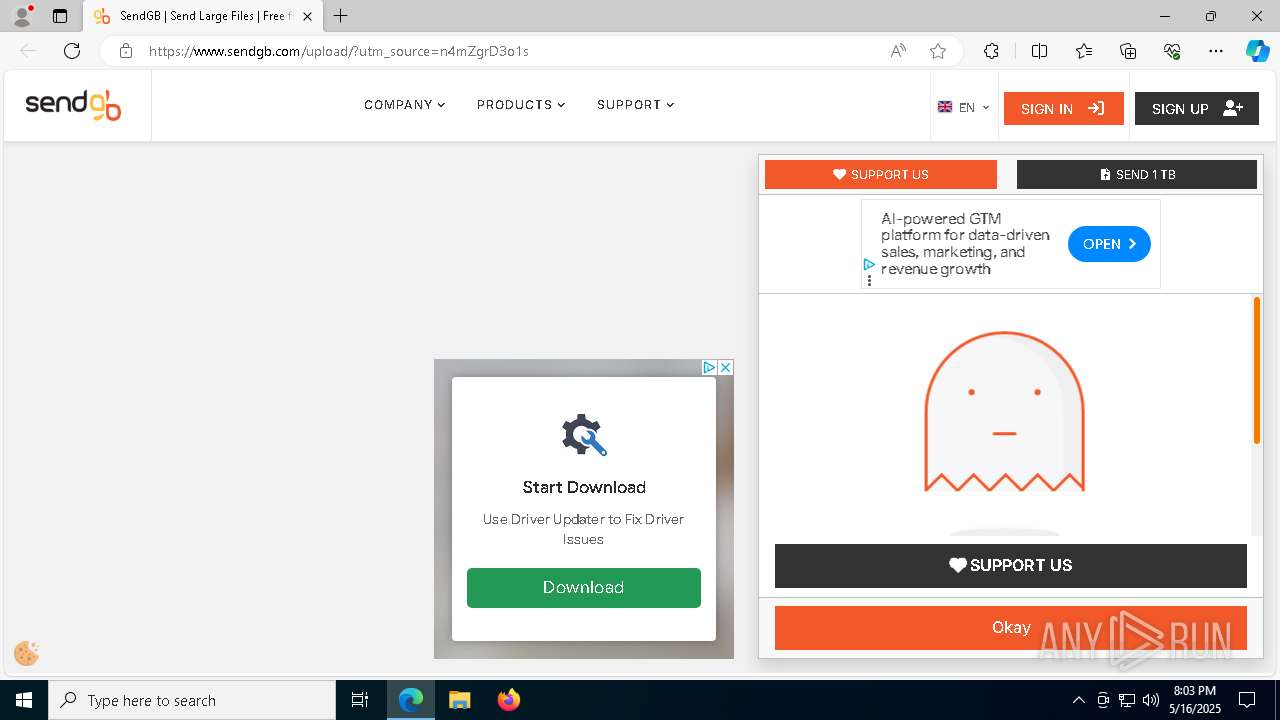Click the taskbar search box

click(x=192, y=700)
